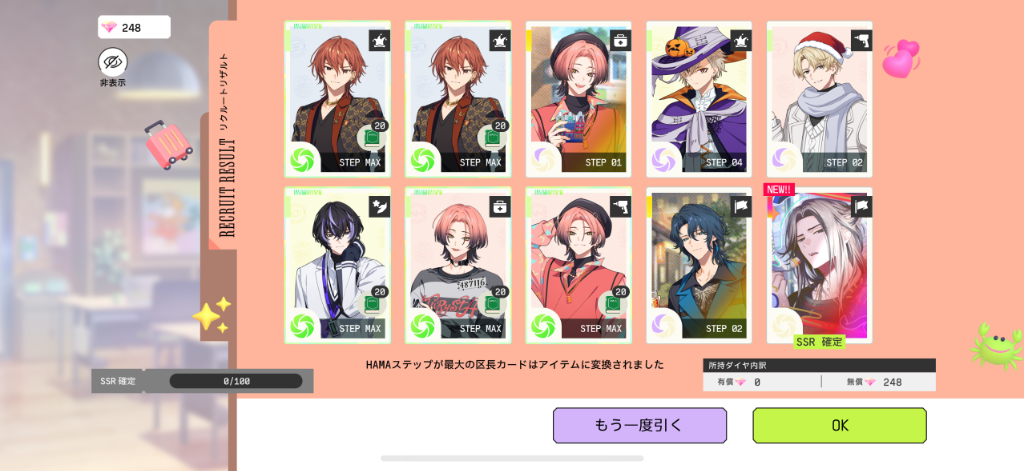This screenshot has width=1024, height=471.
Task: Click the yellow sparkle stars icon
Action: pos(213,315)
